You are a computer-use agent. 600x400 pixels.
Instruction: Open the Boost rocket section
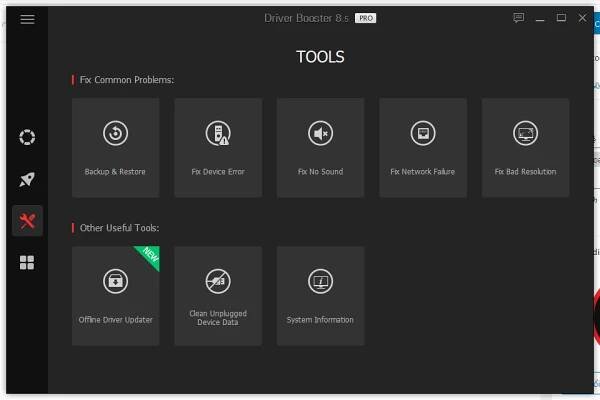27,179
